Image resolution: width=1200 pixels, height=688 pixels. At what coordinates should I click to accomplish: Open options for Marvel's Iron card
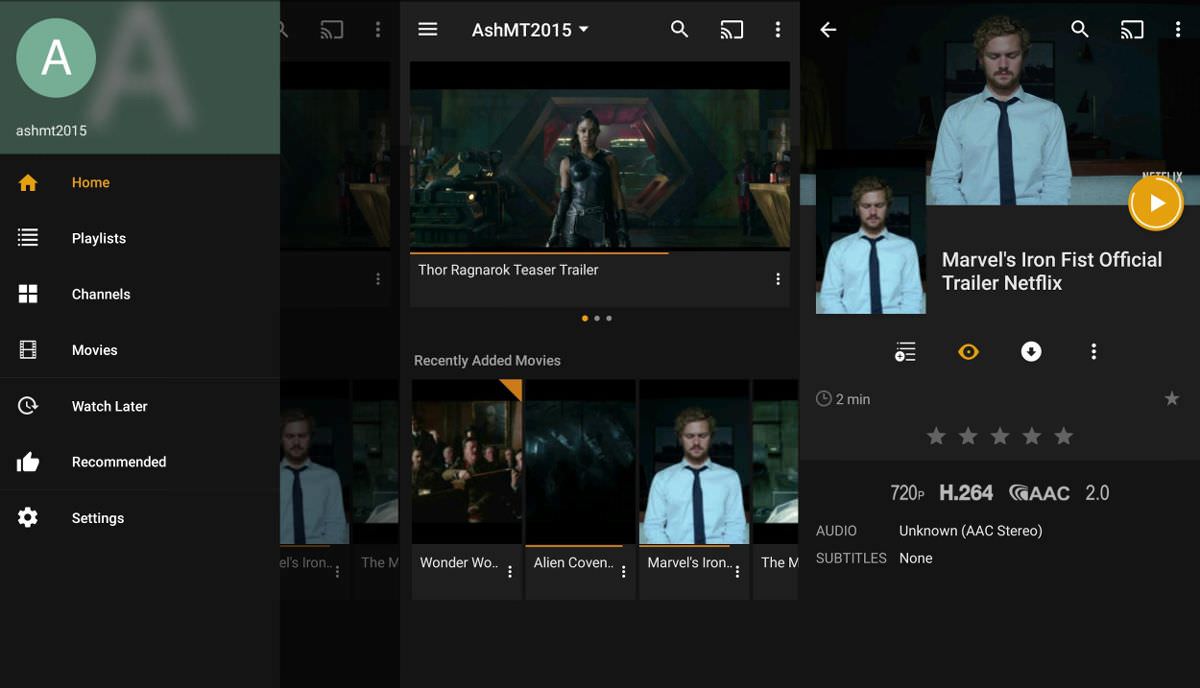coord(738,572)
